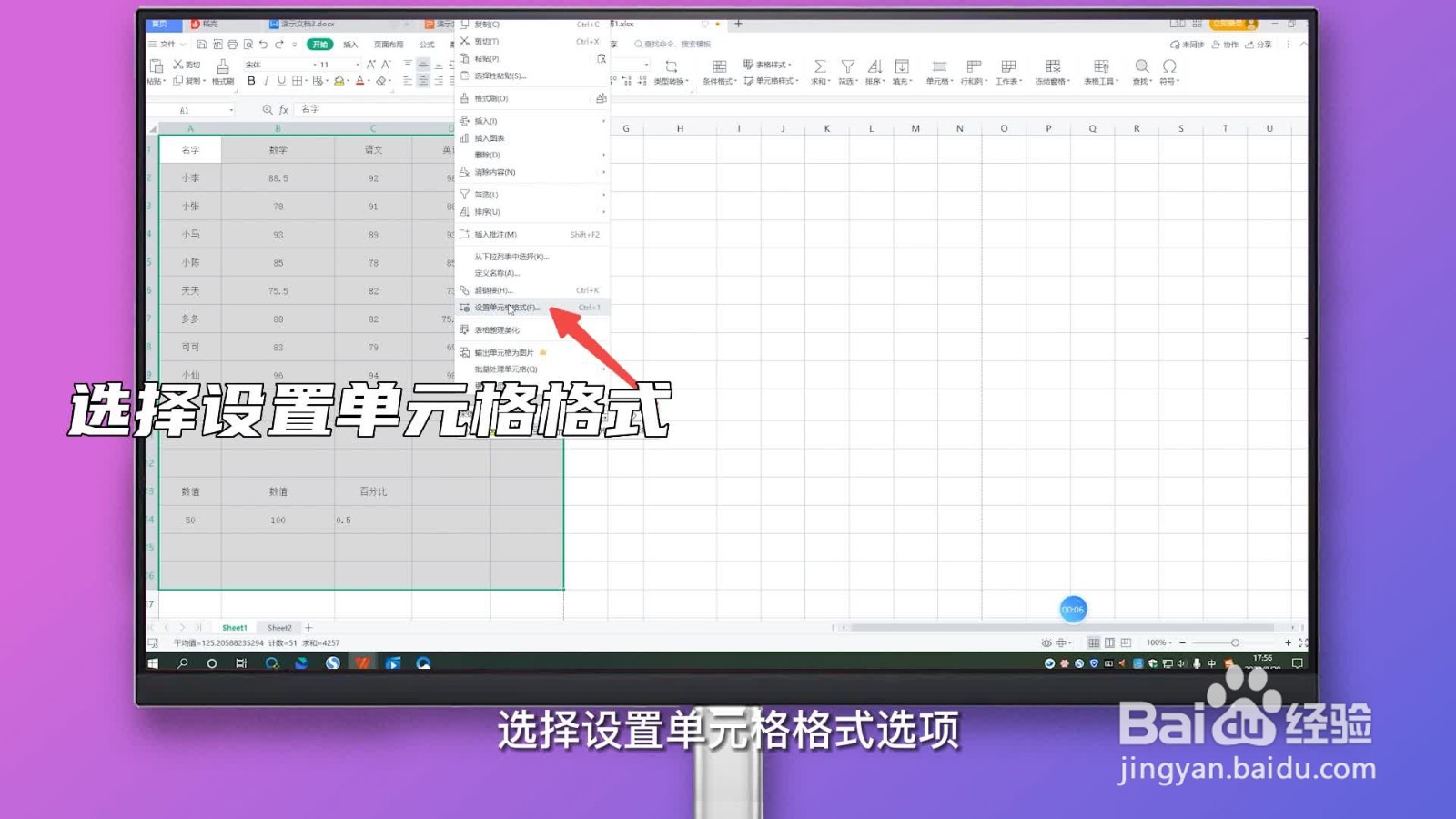Click the zoom slider handle in status bar

tap(1235, 642)
